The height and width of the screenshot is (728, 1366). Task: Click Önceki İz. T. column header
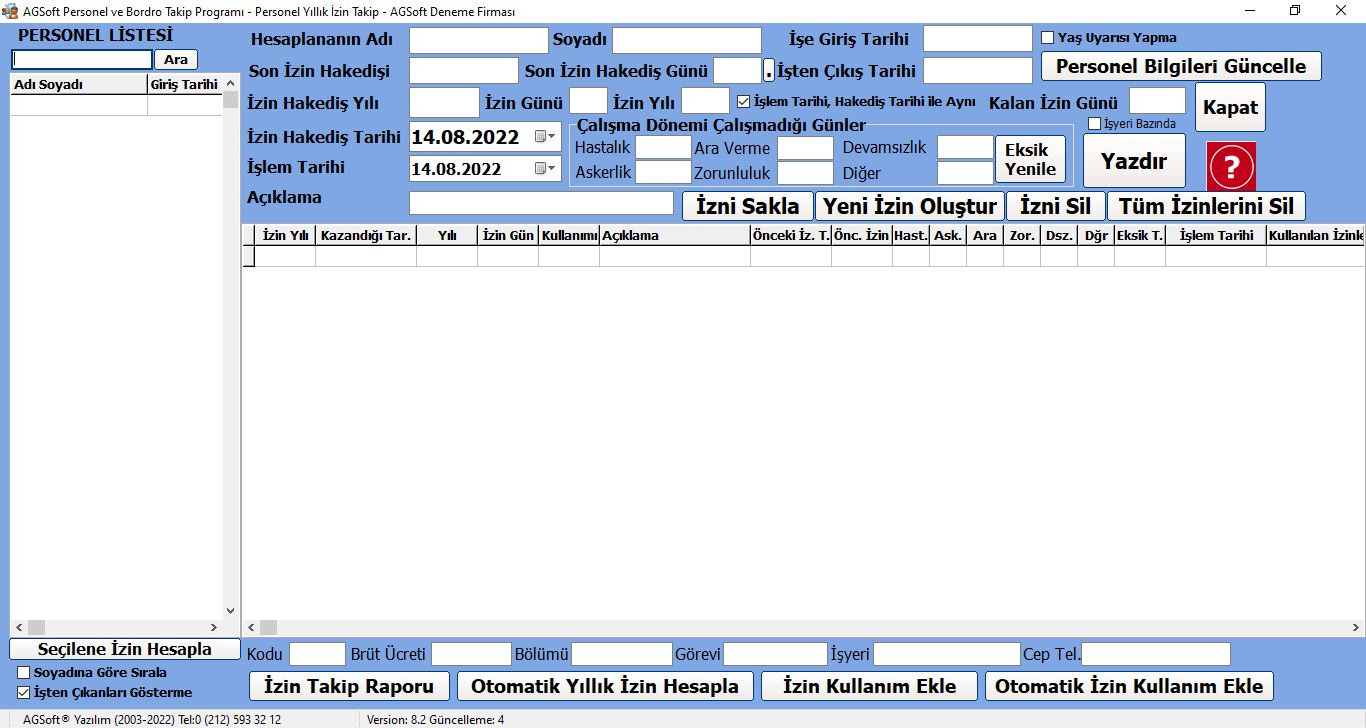click(791, 236)
